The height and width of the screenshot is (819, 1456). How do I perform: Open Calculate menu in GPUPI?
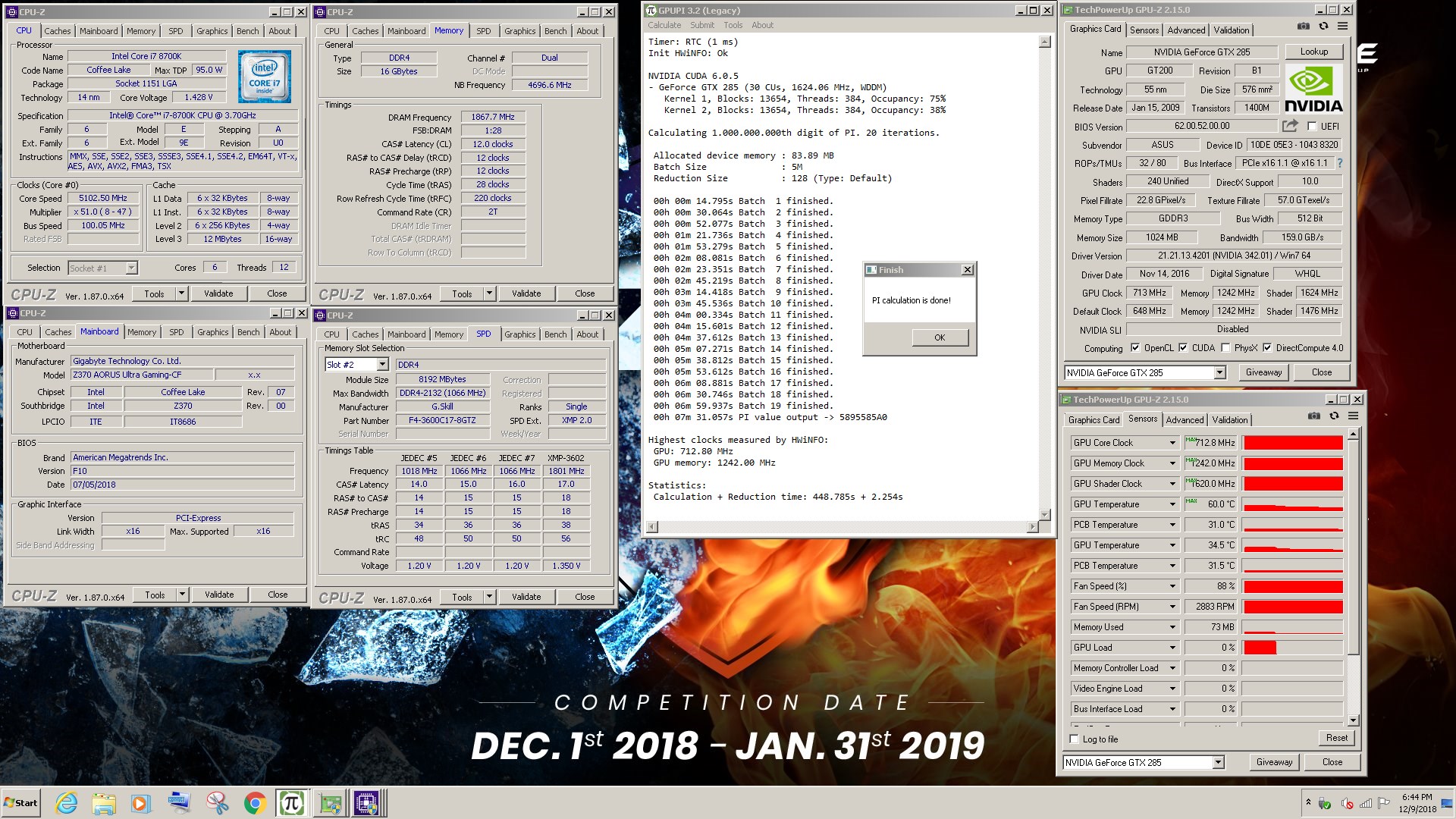click(x=664, y=25)
